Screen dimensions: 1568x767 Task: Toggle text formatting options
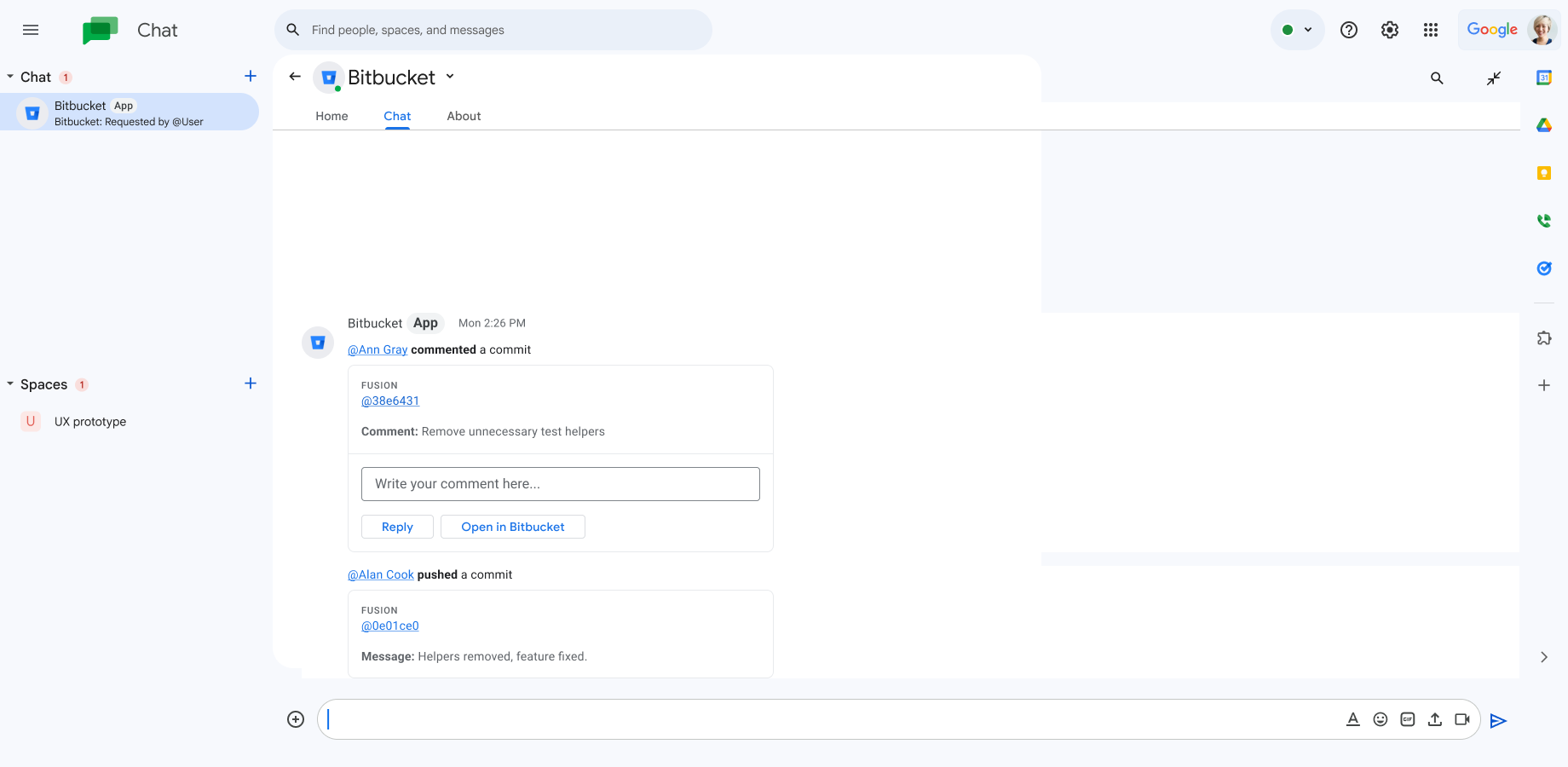(x=1353, y=719)
